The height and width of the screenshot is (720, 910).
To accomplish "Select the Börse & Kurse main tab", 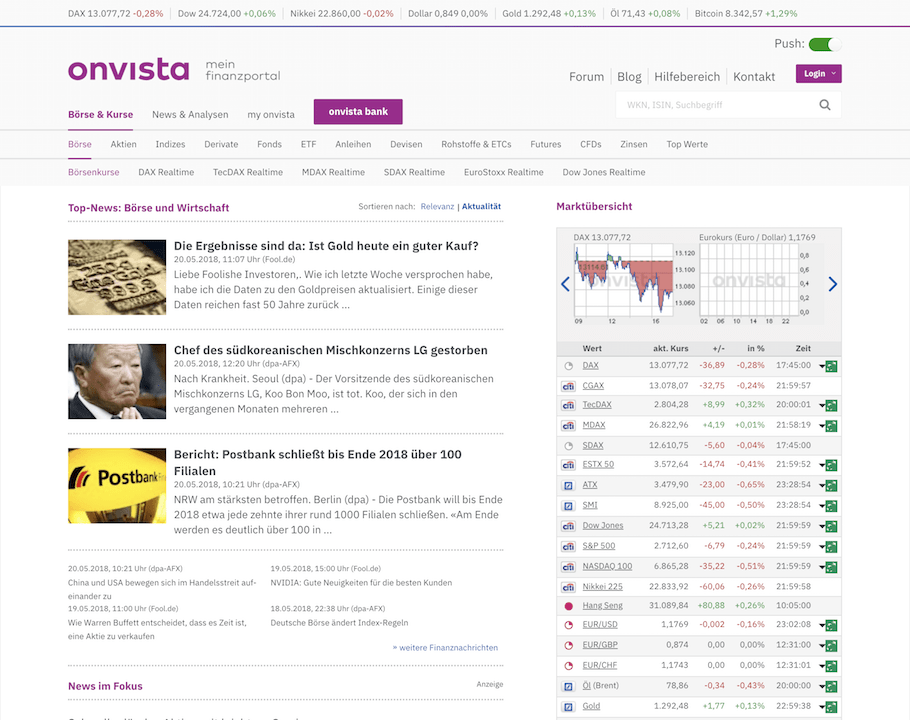I will 100,115.
